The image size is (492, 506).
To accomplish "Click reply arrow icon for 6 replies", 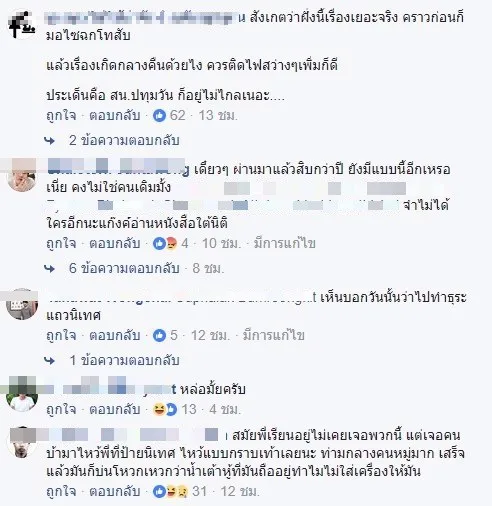I will coord(50,269).
